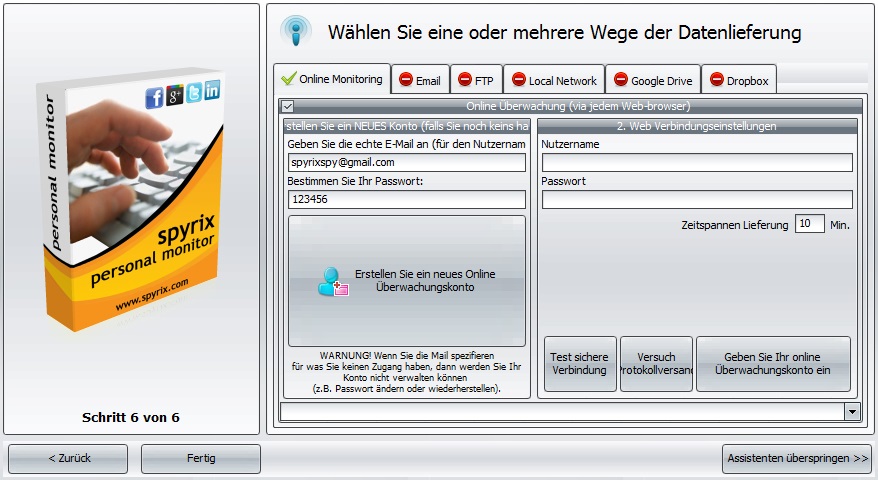
Task: Click Geben Sie Ihr online Überwachungskonto ein
Action: point(773,364)
